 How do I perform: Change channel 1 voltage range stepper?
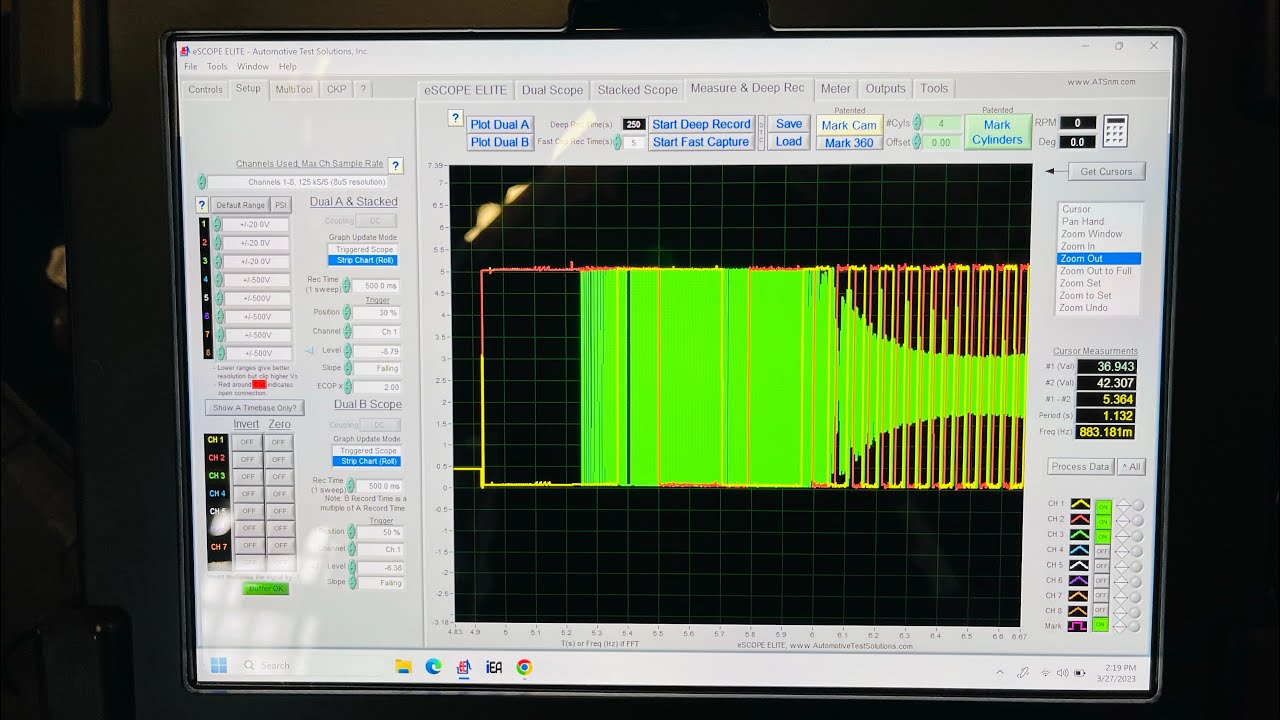217,224
